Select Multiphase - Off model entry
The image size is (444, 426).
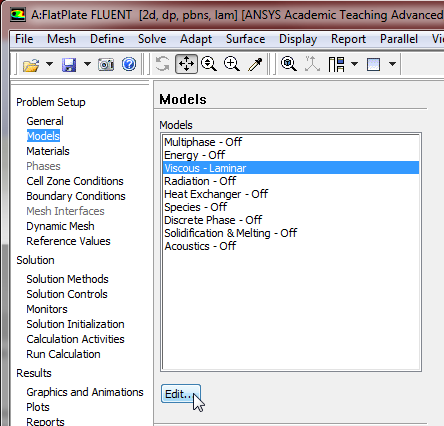tap(291, 142)
